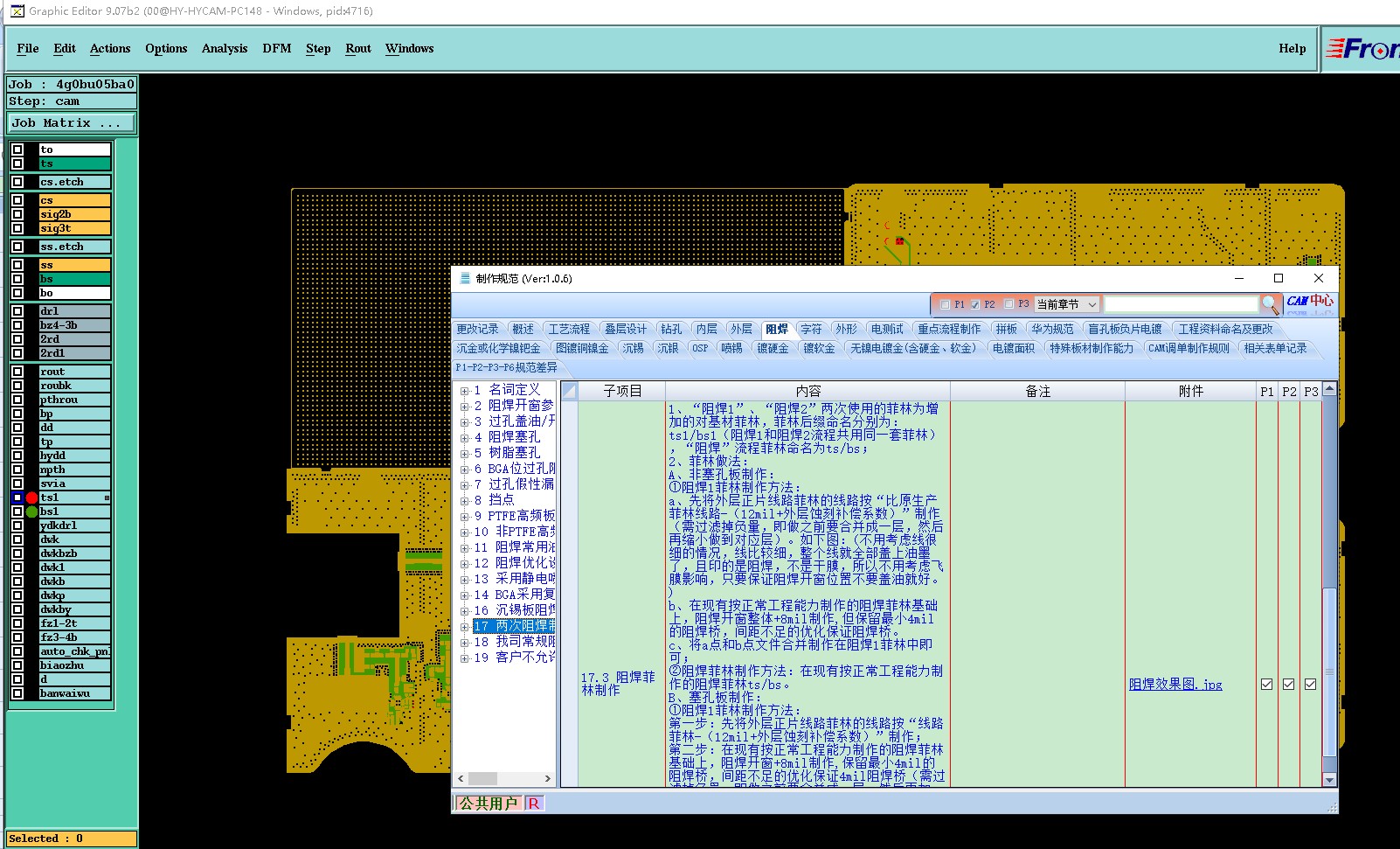
Task: Click the red R icon in status bar
Action: coord(533,803)
